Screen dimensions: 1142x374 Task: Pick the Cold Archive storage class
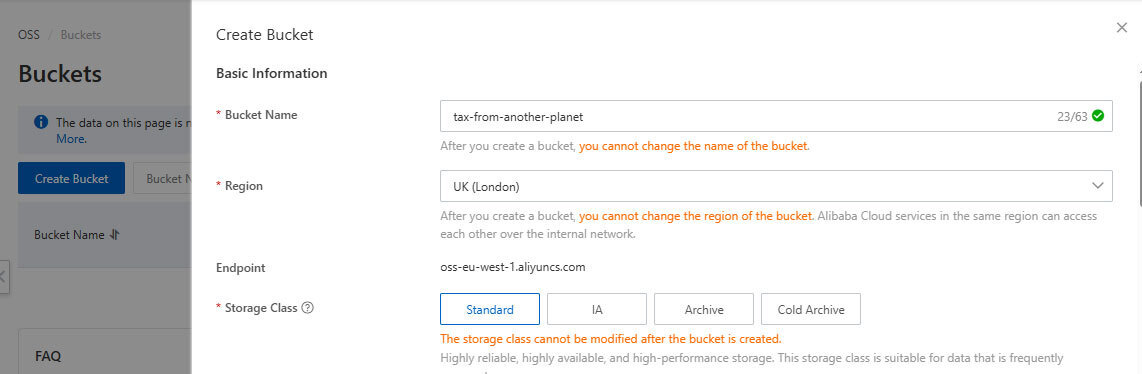pos(811,309)
